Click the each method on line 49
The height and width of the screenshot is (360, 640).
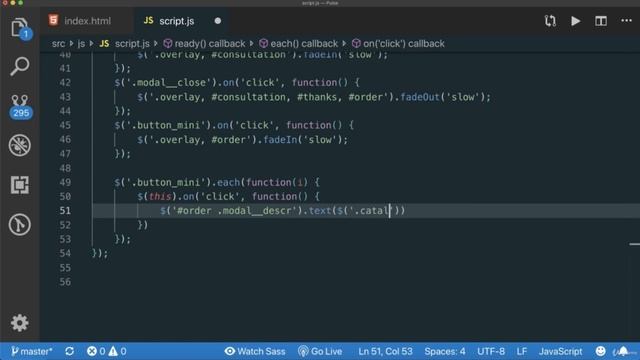pyautogui.click(x=228, y=182)
